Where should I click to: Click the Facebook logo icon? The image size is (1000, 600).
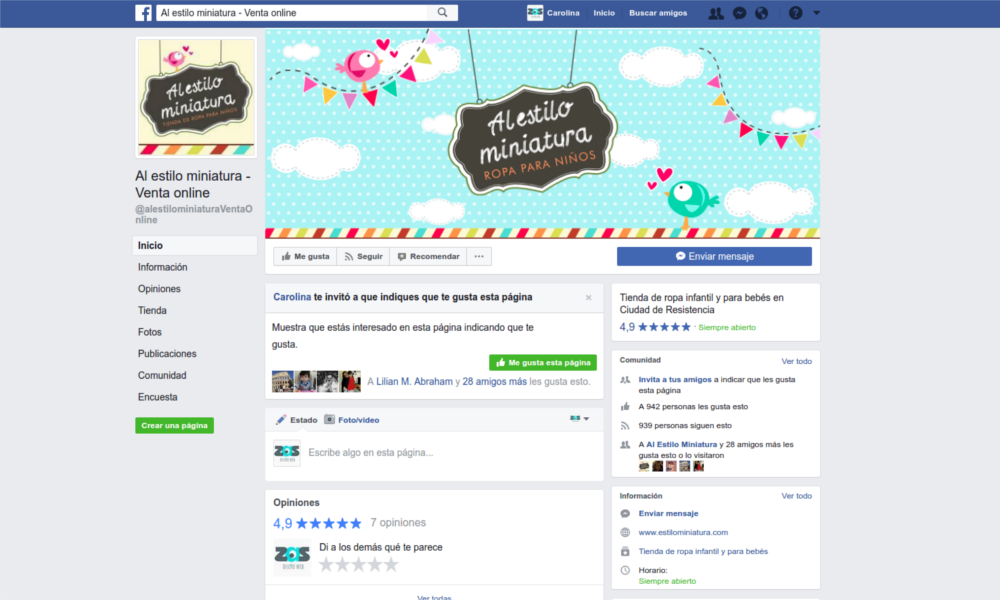pyautogui.click(x=143, y=13)
